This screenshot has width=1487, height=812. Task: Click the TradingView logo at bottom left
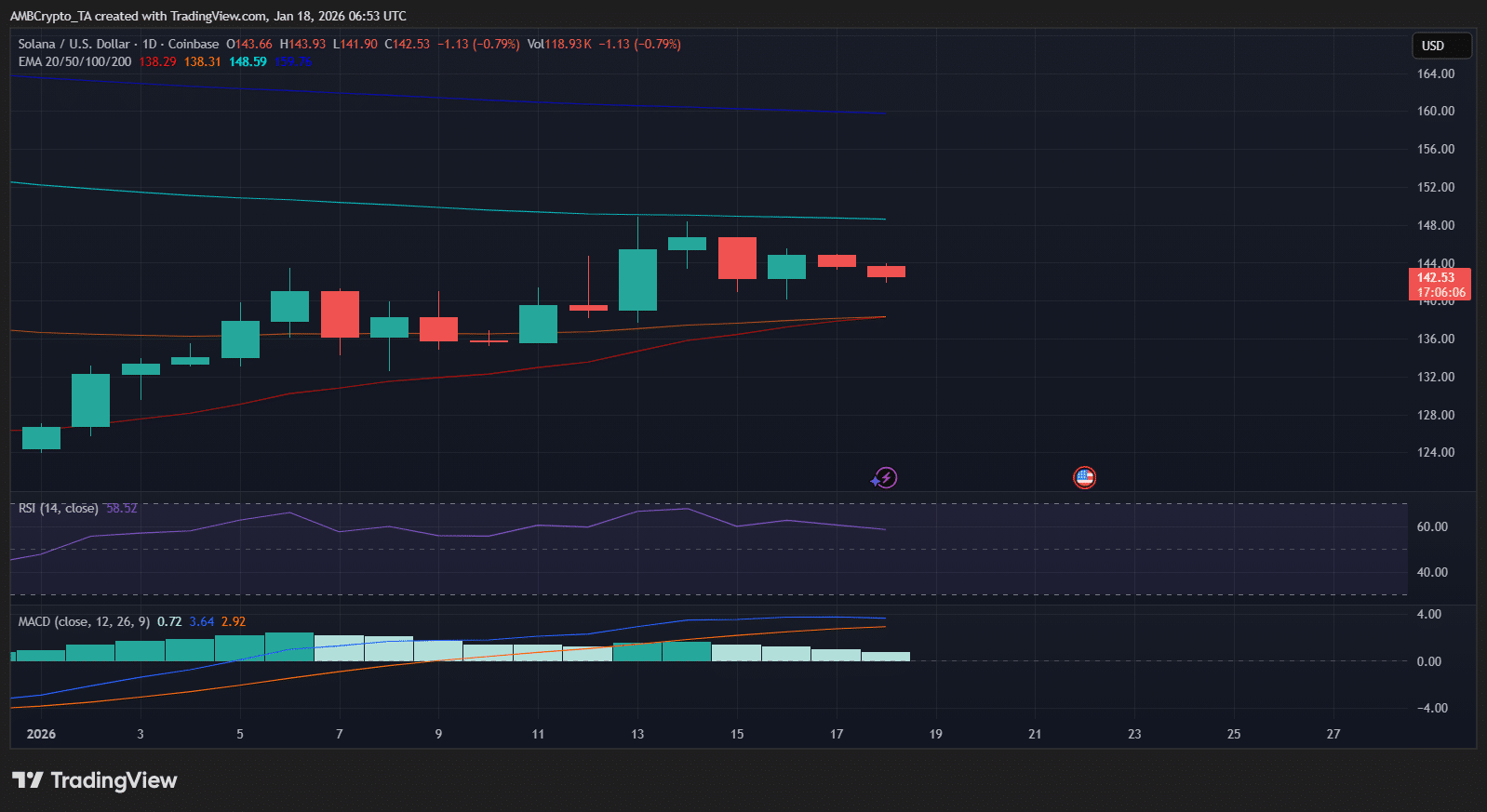click(94, 780)
